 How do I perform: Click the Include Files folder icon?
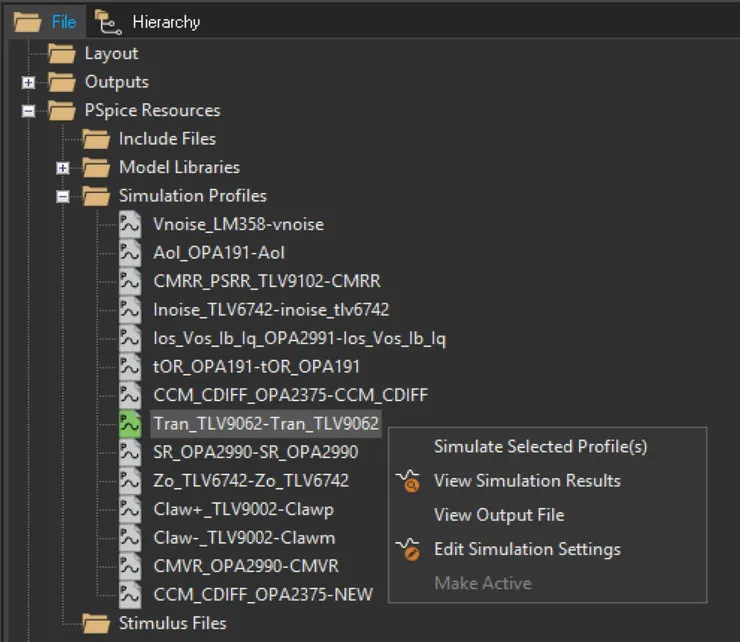96,139
